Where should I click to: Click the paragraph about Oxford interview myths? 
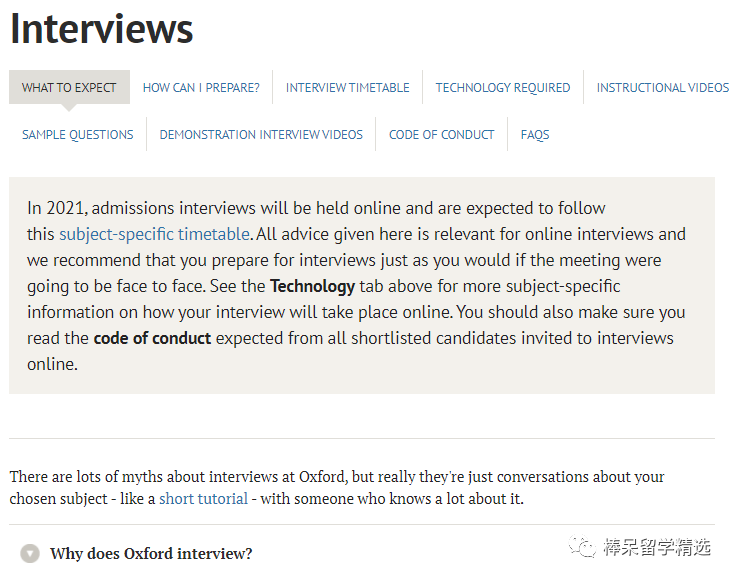pos(337,488)
